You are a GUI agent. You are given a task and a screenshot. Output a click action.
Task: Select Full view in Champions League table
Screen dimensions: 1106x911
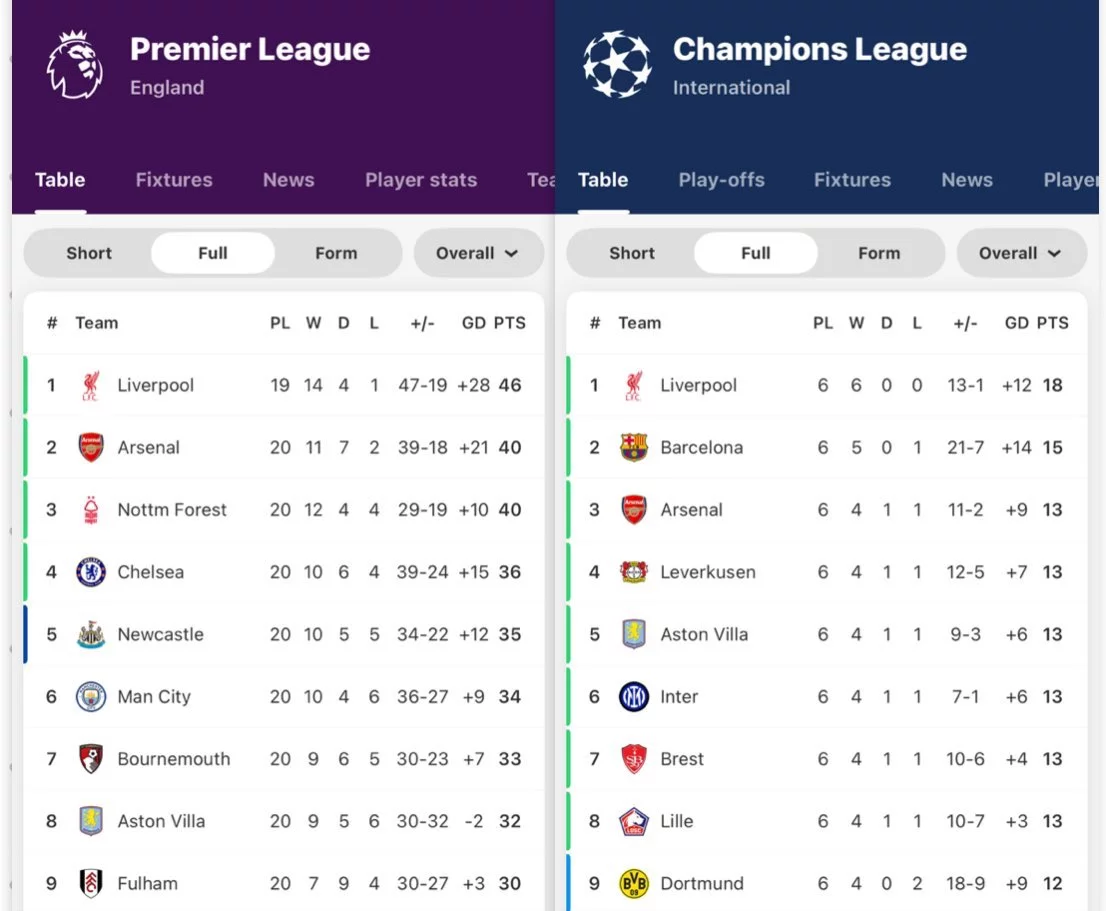755,253
